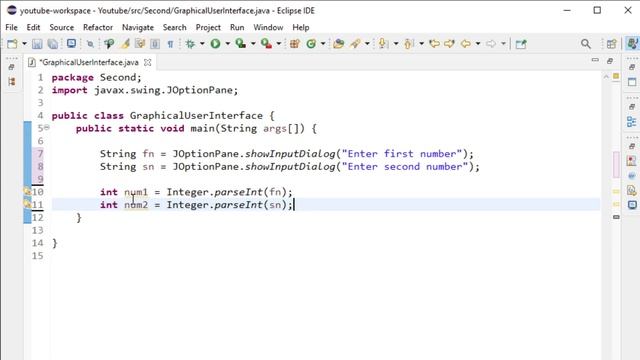Go Back with the yellow left arrow
The image size is (640, 360).
pyautogui.click(x=466, y=44)
